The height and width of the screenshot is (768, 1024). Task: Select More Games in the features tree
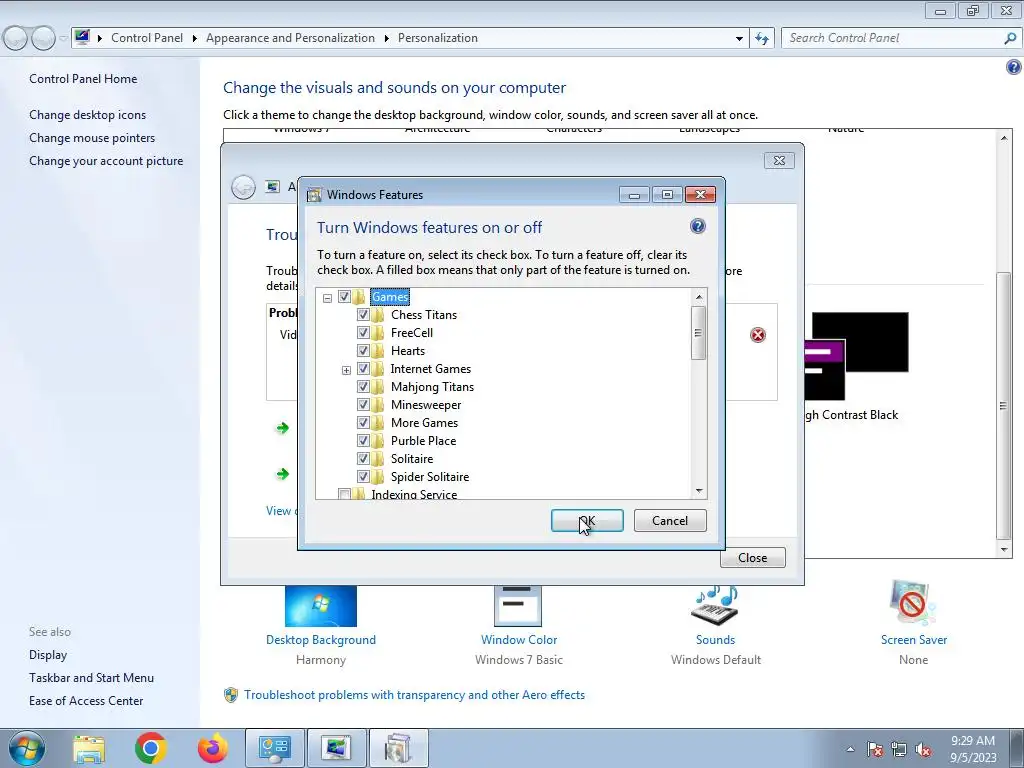click(x=424, y=423)
